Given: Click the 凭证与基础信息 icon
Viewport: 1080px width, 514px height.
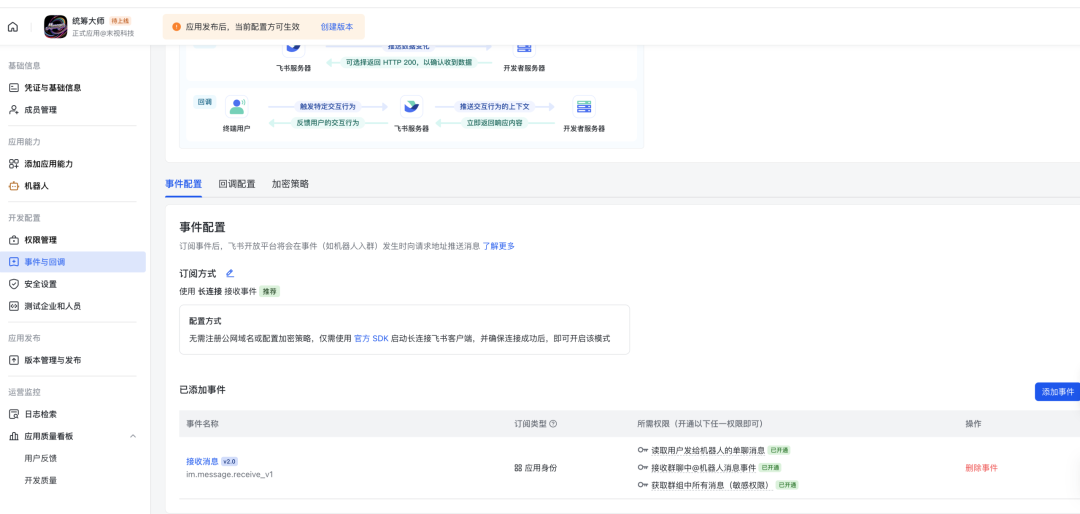Looking at the screenshot, I should [x=13, y=88].
